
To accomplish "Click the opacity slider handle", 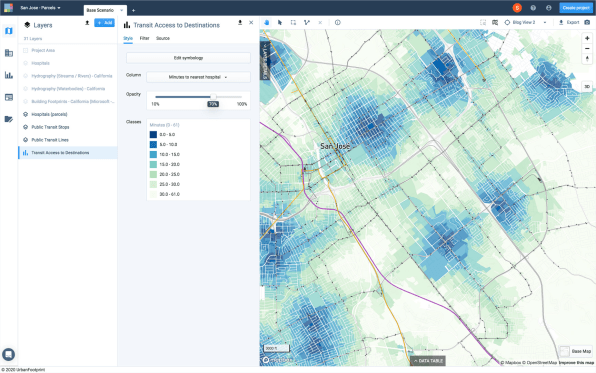I will pyautogui.click(x=213, y=97).
